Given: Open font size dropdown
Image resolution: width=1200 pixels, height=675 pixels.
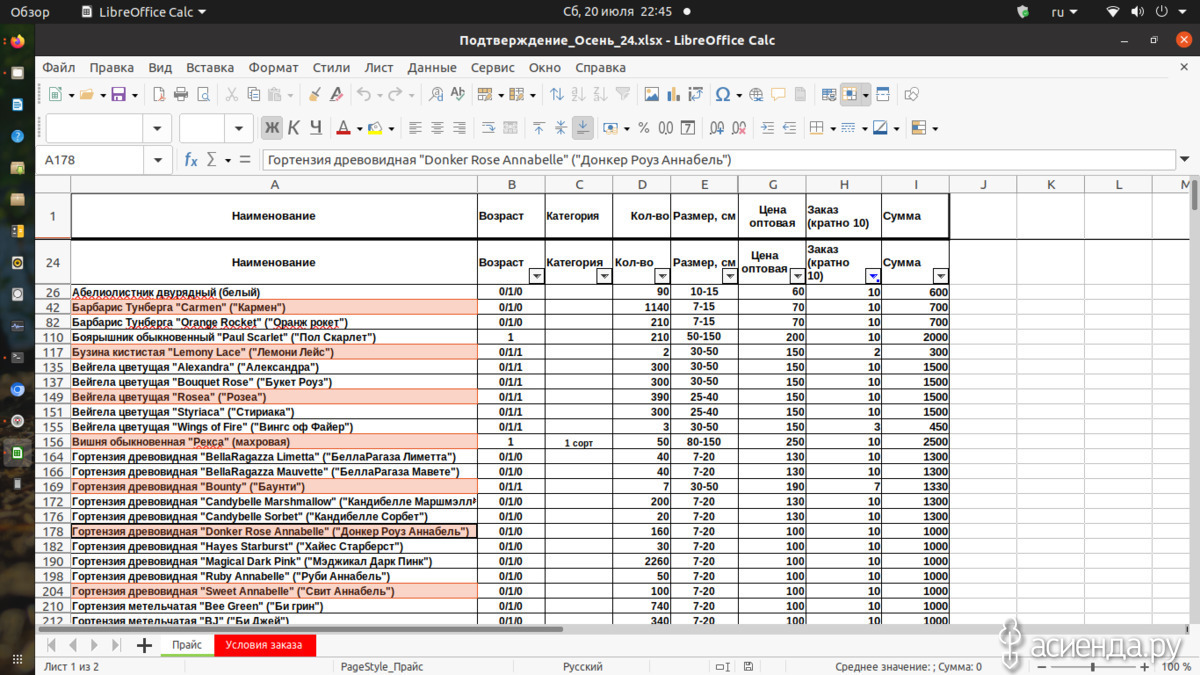Looking at the screenshot, I should point(238,128).
